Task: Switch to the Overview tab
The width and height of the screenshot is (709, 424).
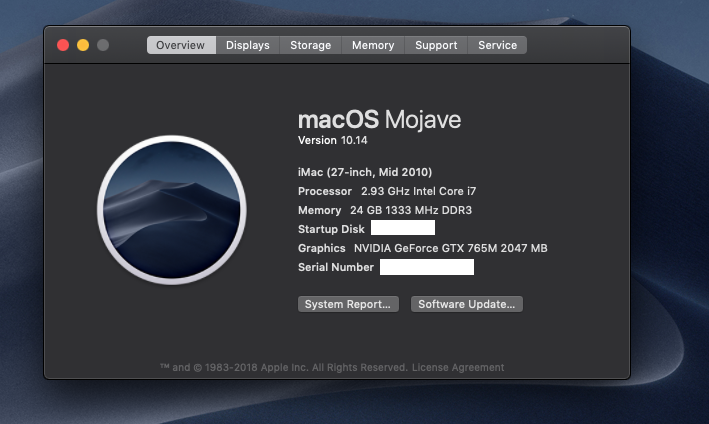Action: tap(181, 45)
